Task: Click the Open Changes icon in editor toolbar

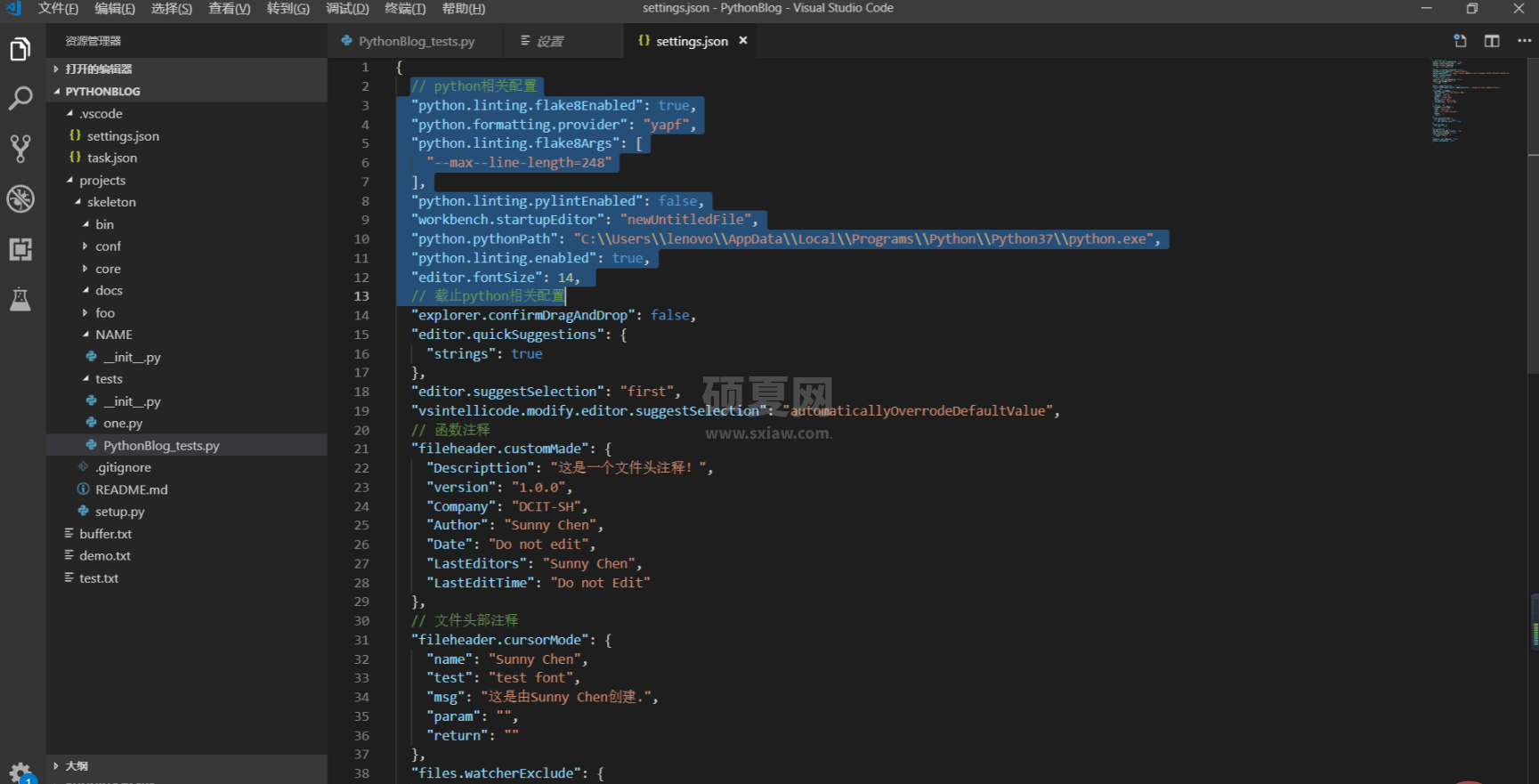Action: click(x=1460, y=41)
